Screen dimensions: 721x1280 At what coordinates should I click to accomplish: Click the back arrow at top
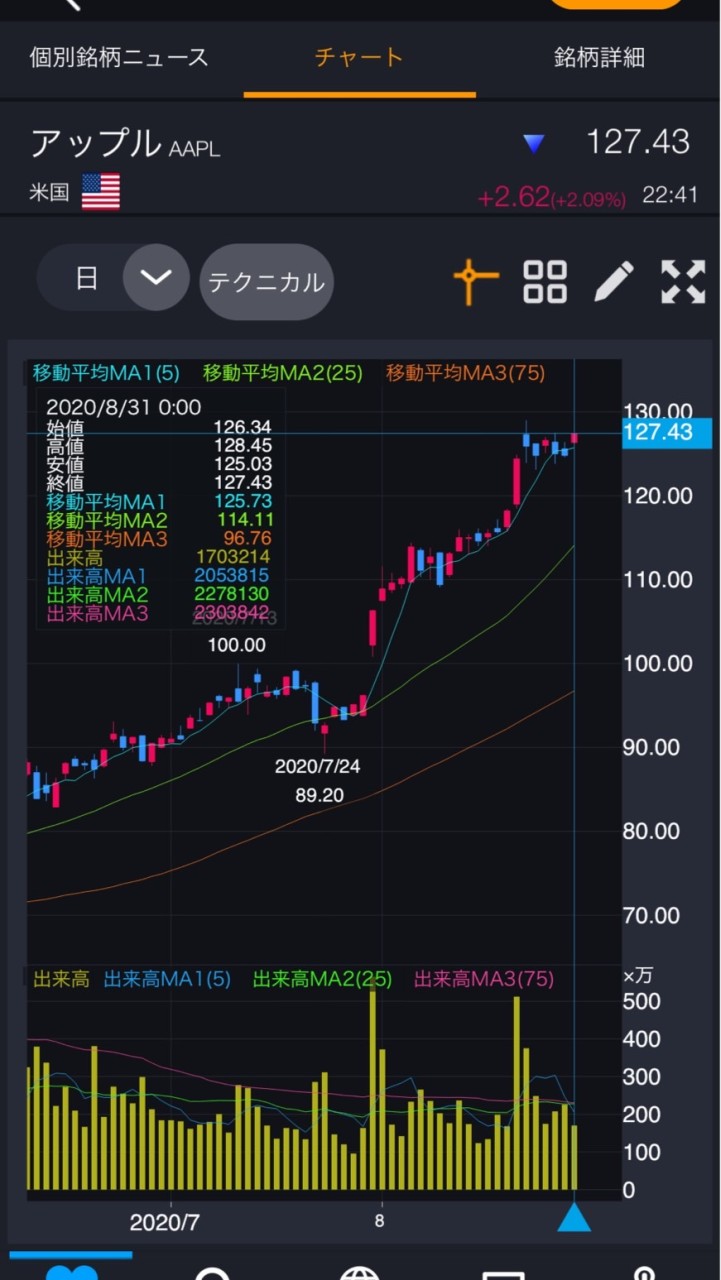pos(70,4)
